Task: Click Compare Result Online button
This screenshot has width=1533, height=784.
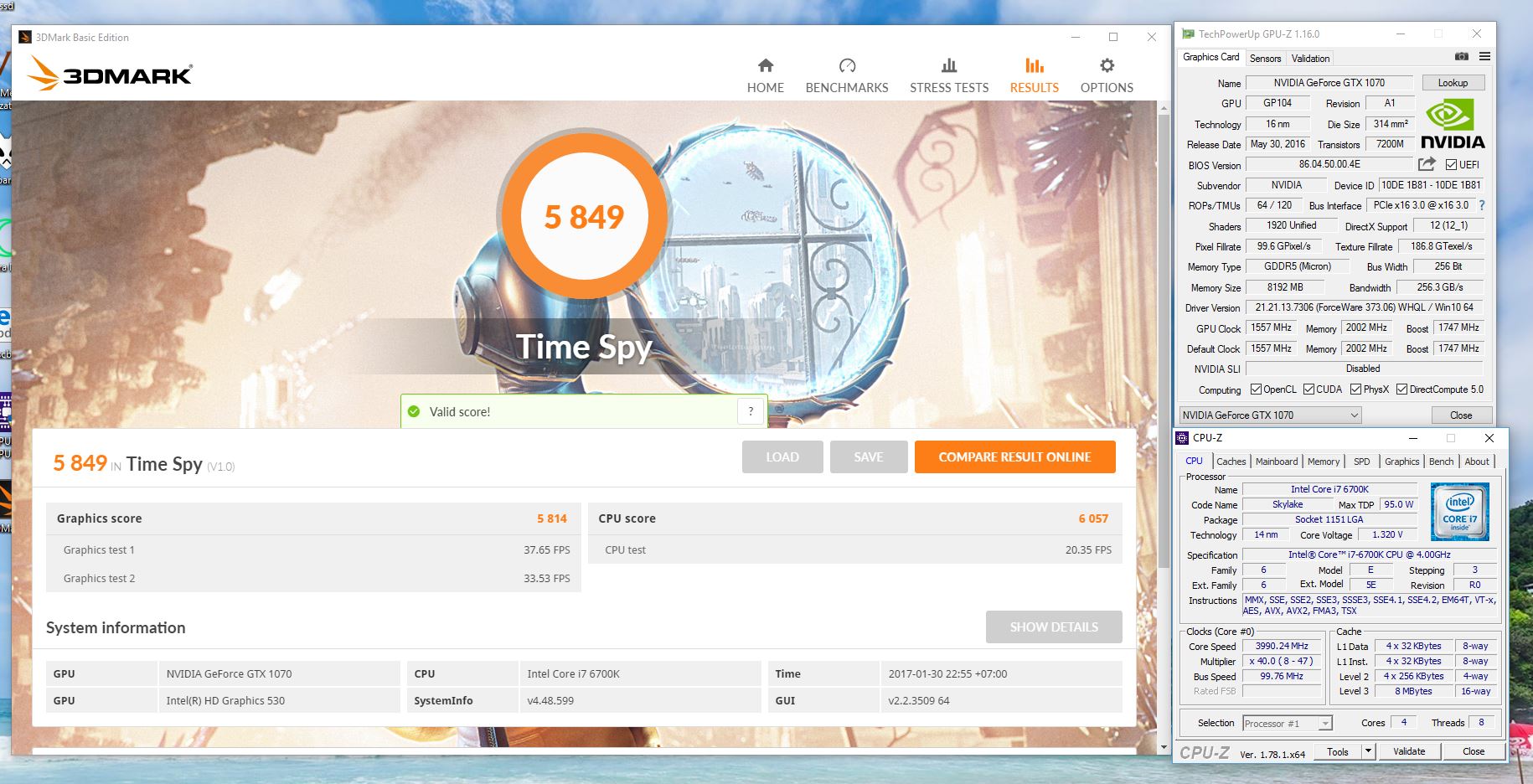Action: click(1014, 457)
